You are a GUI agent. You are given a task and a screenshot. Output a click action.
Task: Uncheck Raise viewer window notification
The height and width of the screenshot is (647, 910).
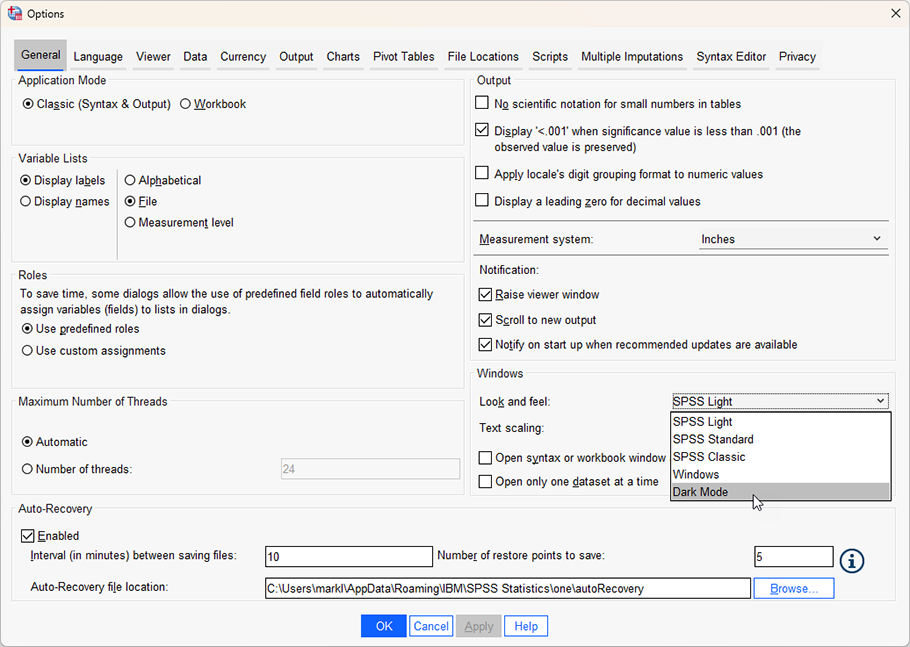(482, 295)
